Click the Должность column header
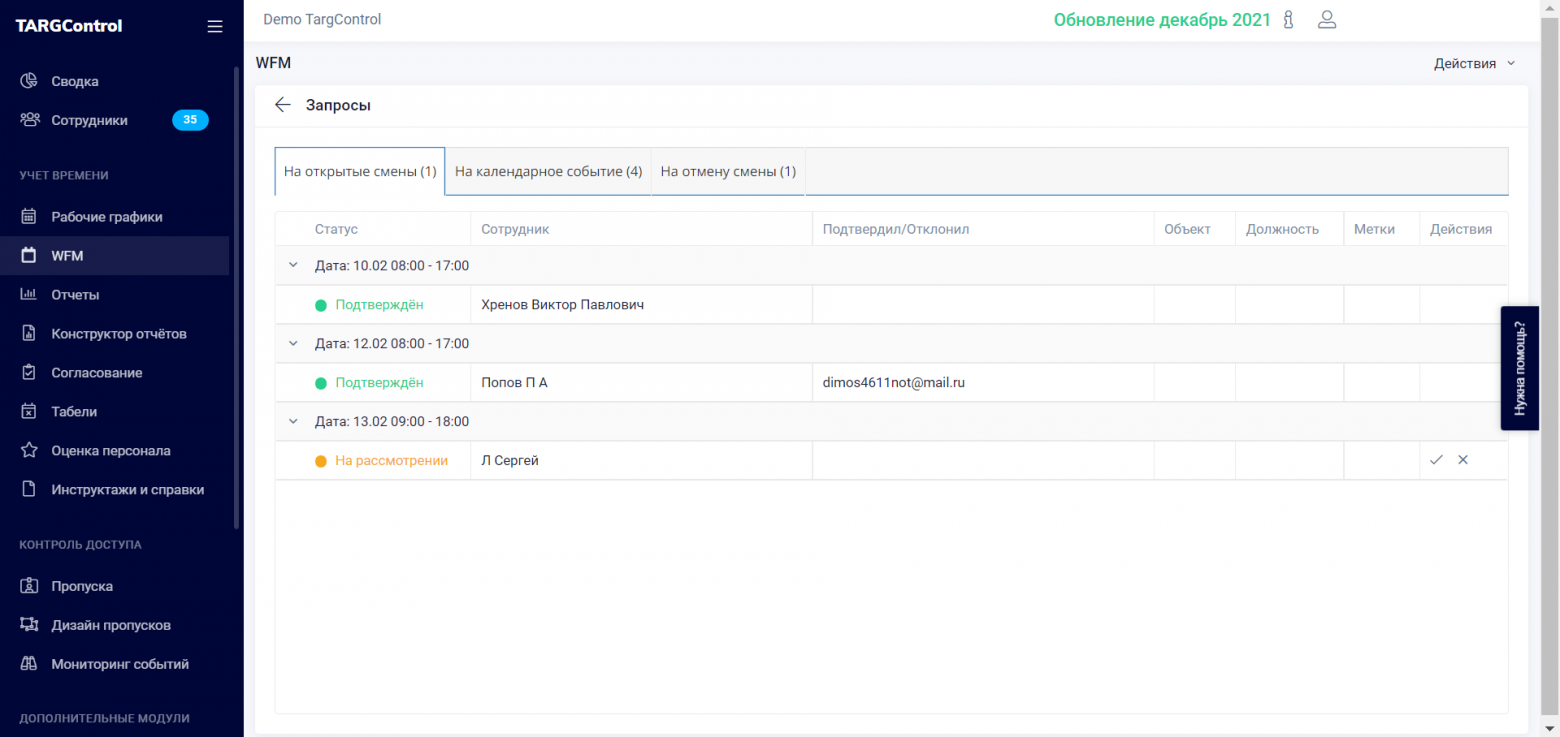Image resolution: width=1560 pixels, height=737 pixels. [x=1282, y=229]
